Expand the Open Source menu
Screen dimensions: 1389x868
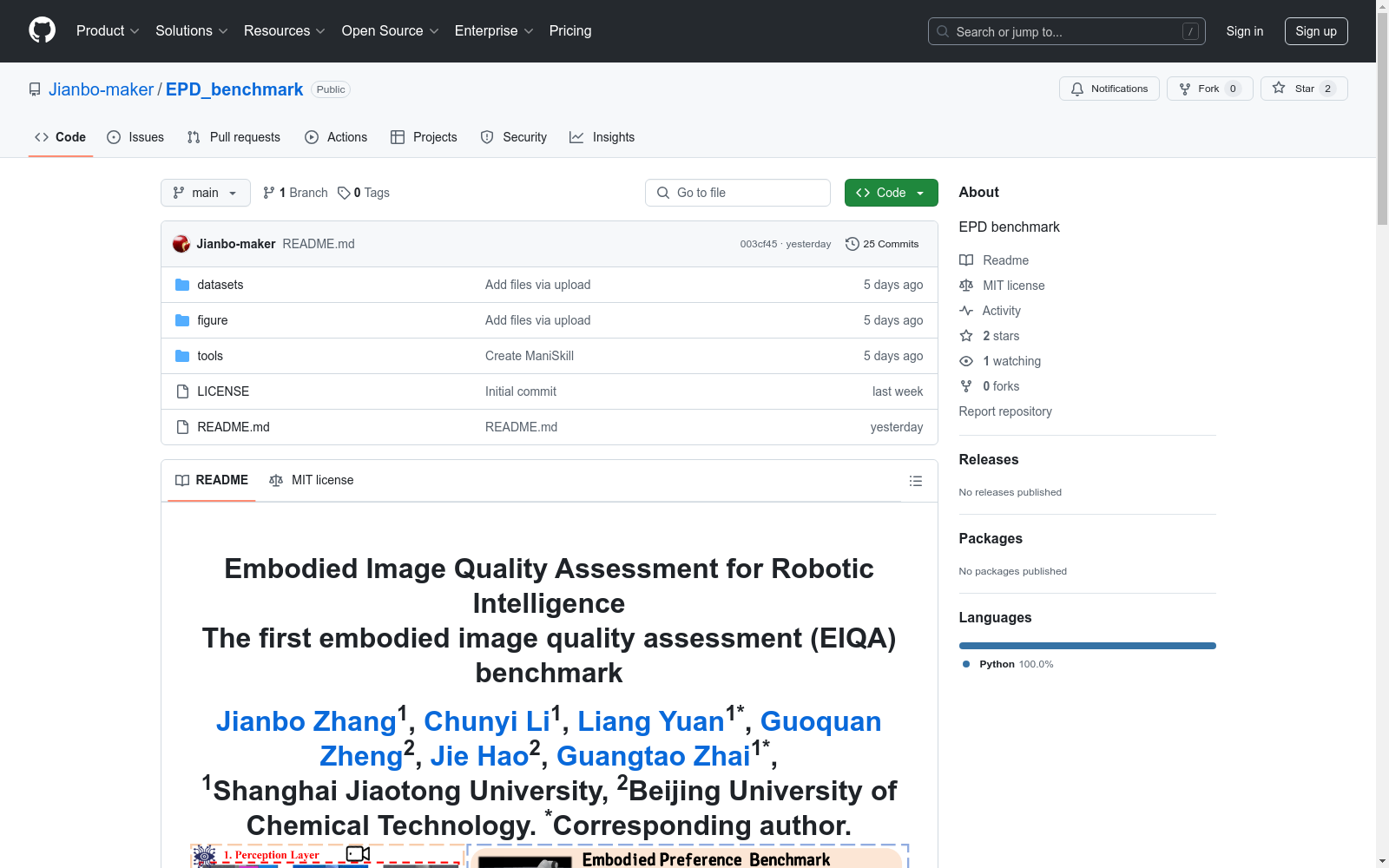391,31
